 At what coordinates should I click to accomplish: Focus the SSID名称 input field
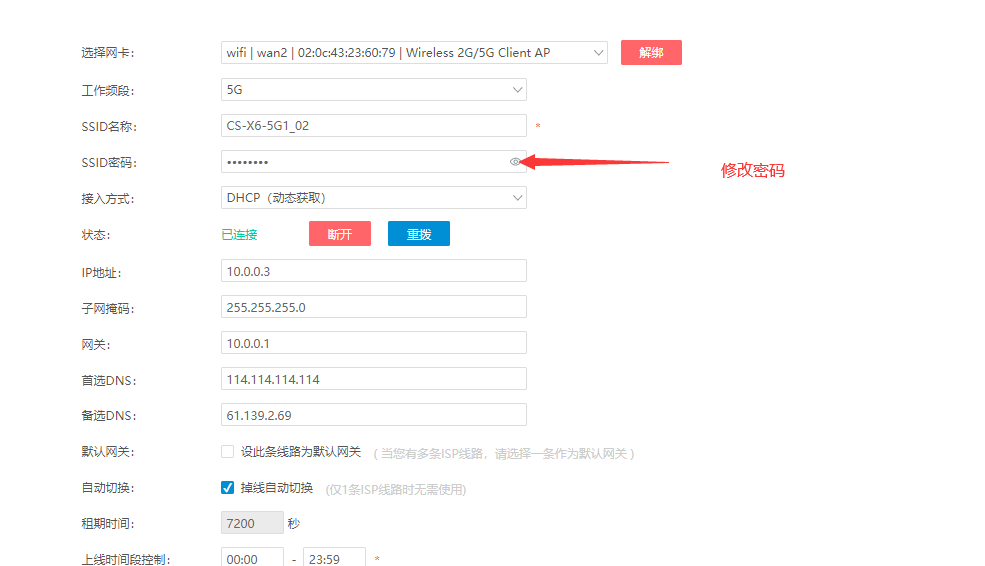click(x=374, y=126)
